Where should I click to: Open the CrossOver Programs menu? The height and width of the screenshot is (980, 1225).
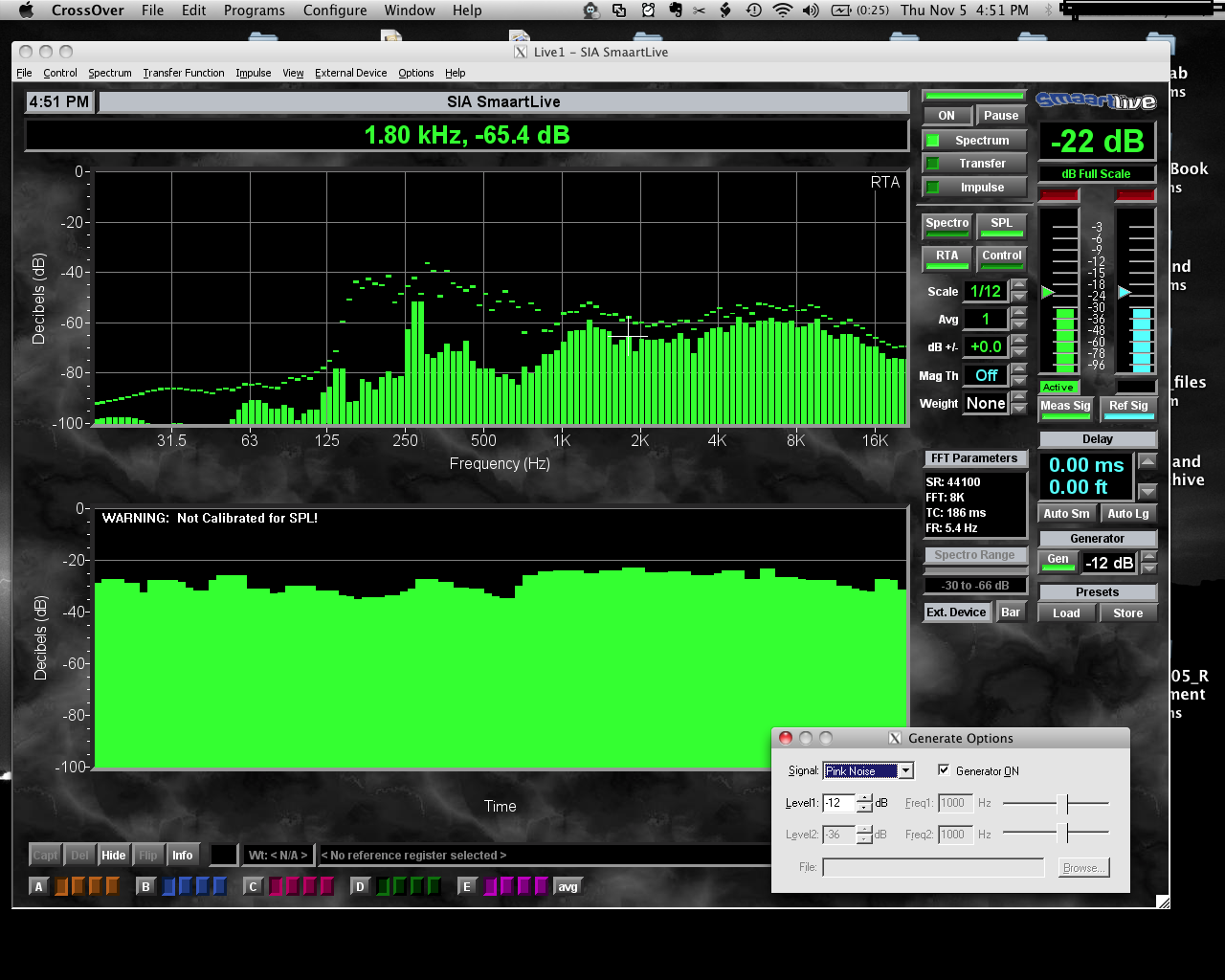(x=255, y=11)
